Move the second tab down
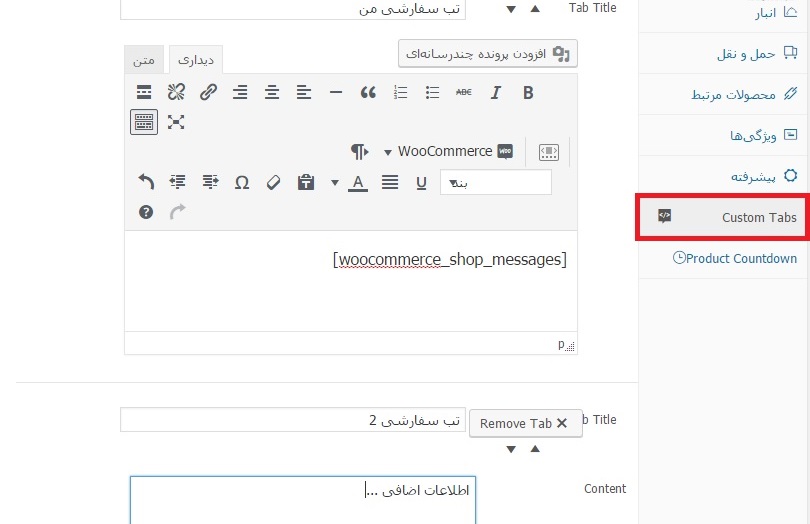Viewport: 810px width, 524px height. [511, 449]
